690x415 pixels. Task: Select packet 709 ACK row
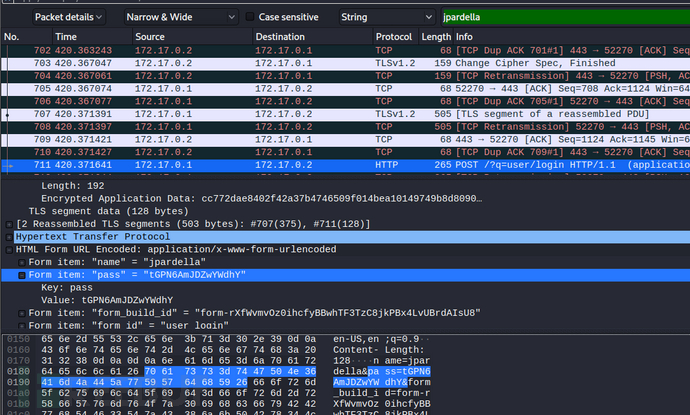[x=345, y=140]
